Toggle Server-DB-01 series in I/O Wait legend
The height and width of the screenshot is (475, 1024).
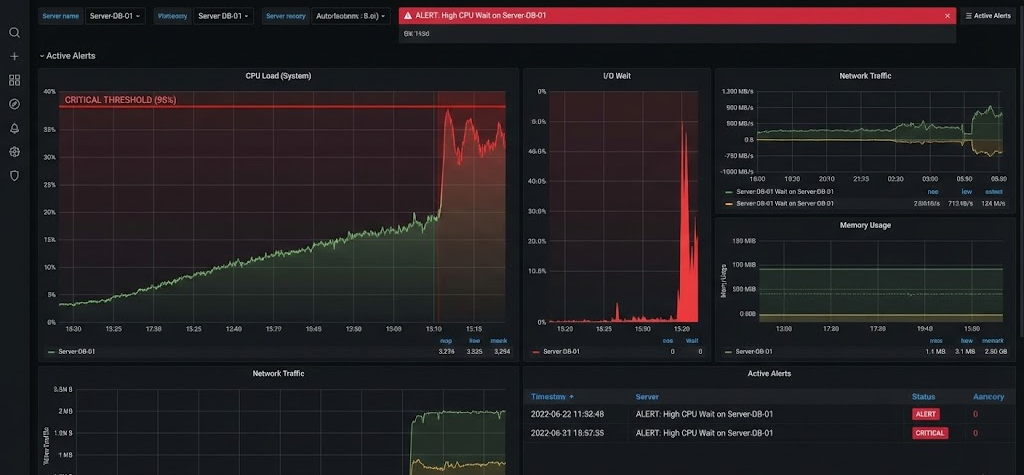pos(560,352)
